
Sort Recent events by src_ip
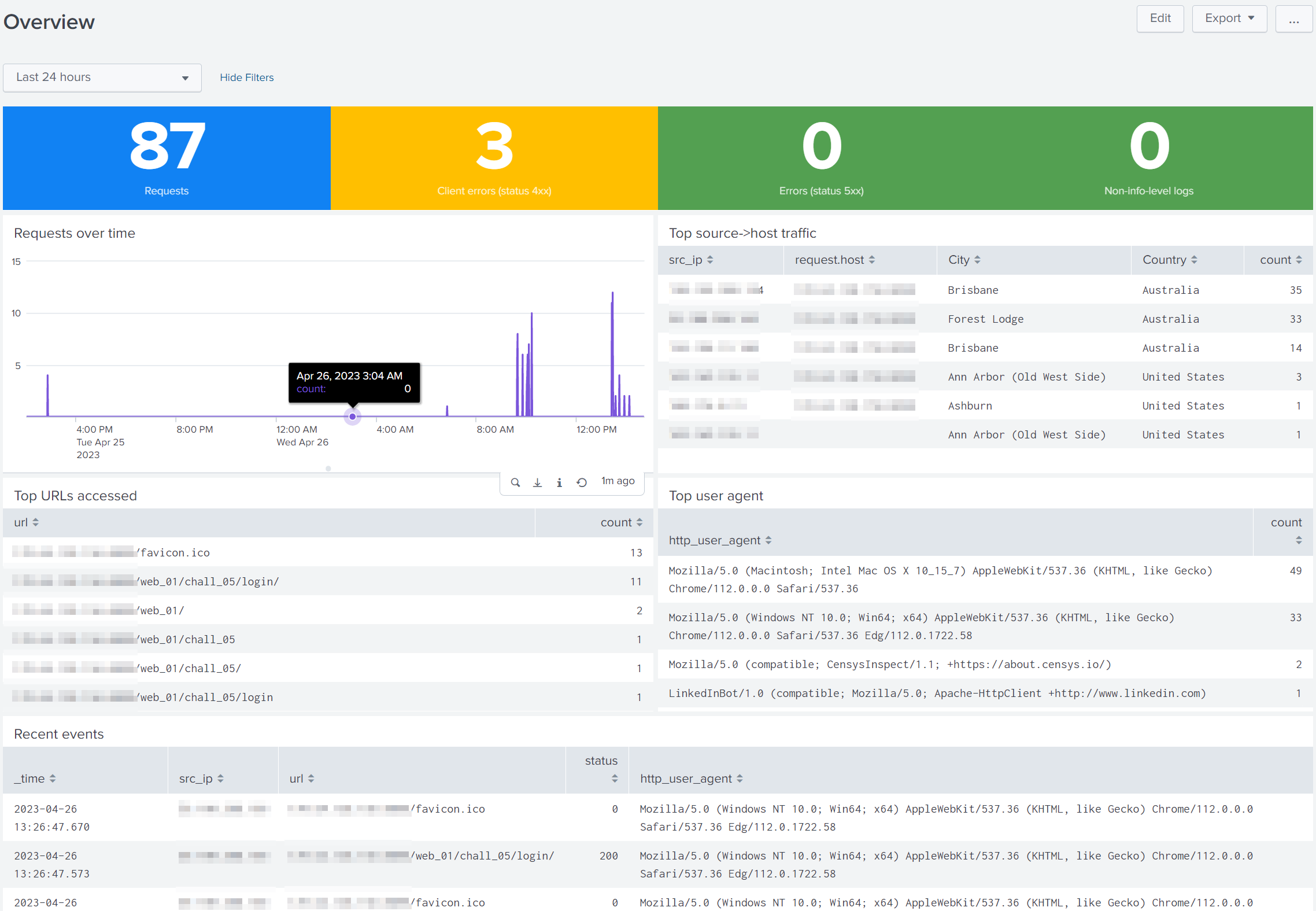click(x=201, y=779)
